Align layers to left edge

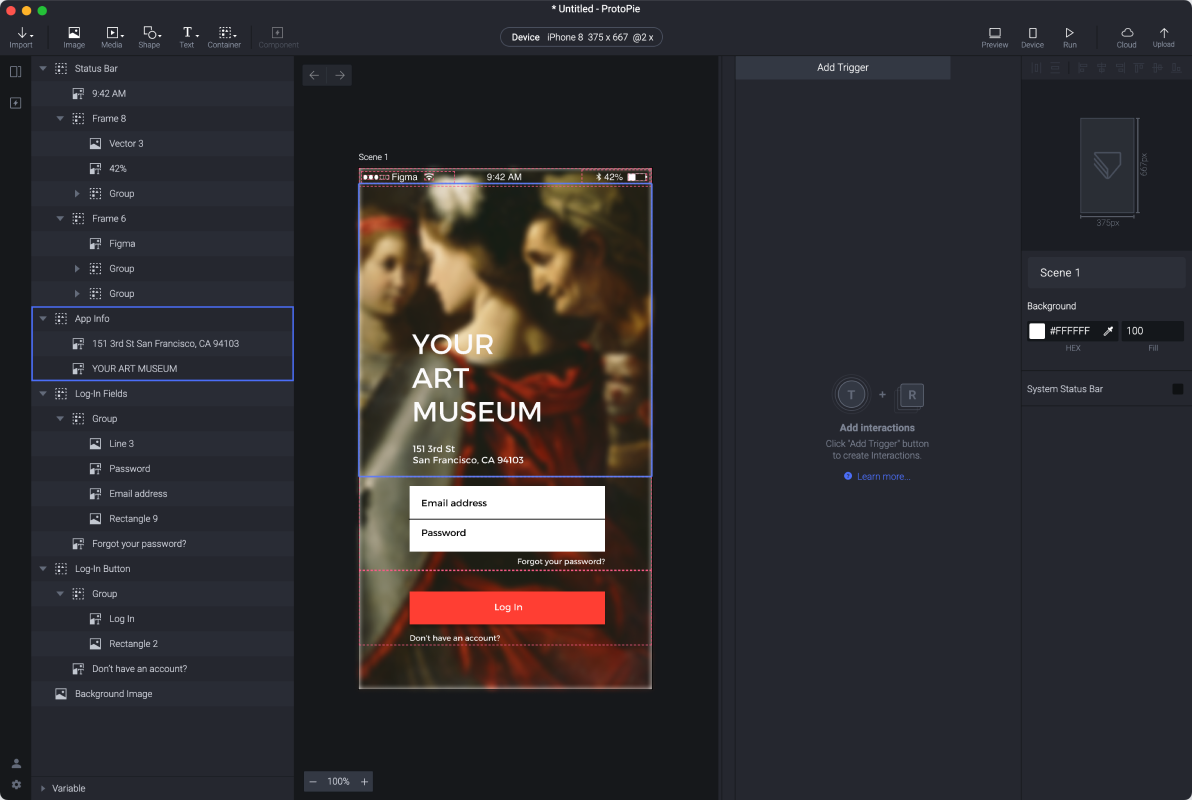tap(1083, 68)
